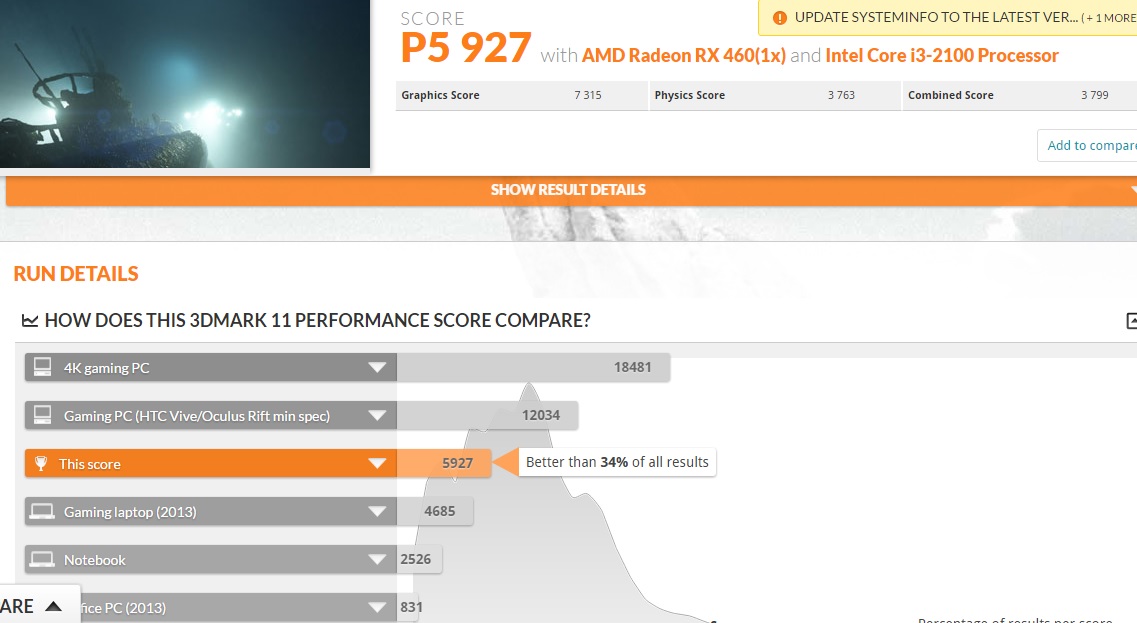Click the 4K gaming PC monitor icon
Screen dimensions: 1137x623
pyautogui.click(x=43, y=367)
